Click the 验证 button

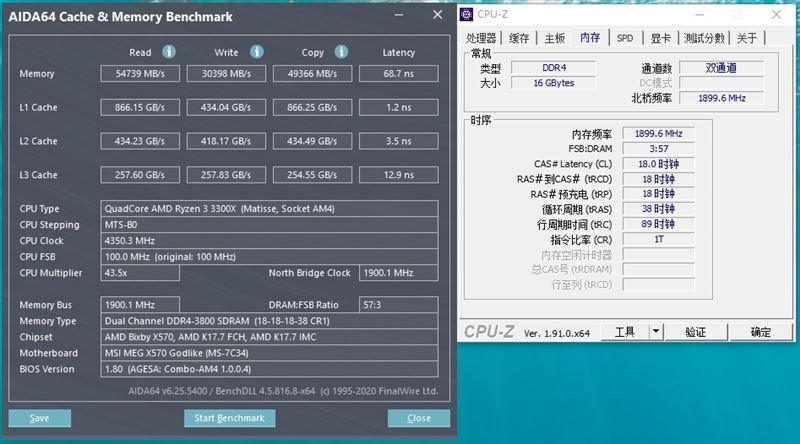click(x=696, y=332)
